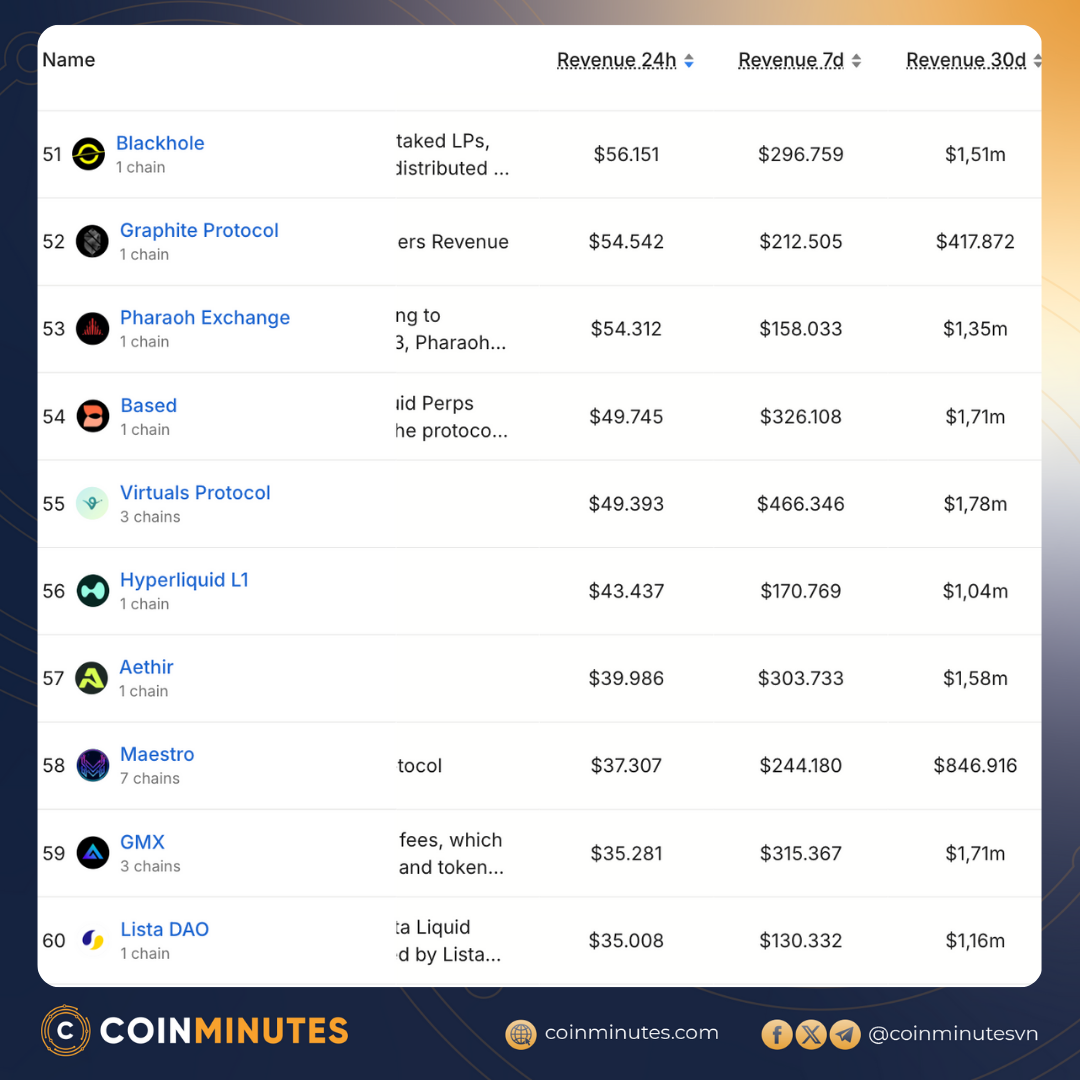Select the Aethir logo icon

(92, 678)
